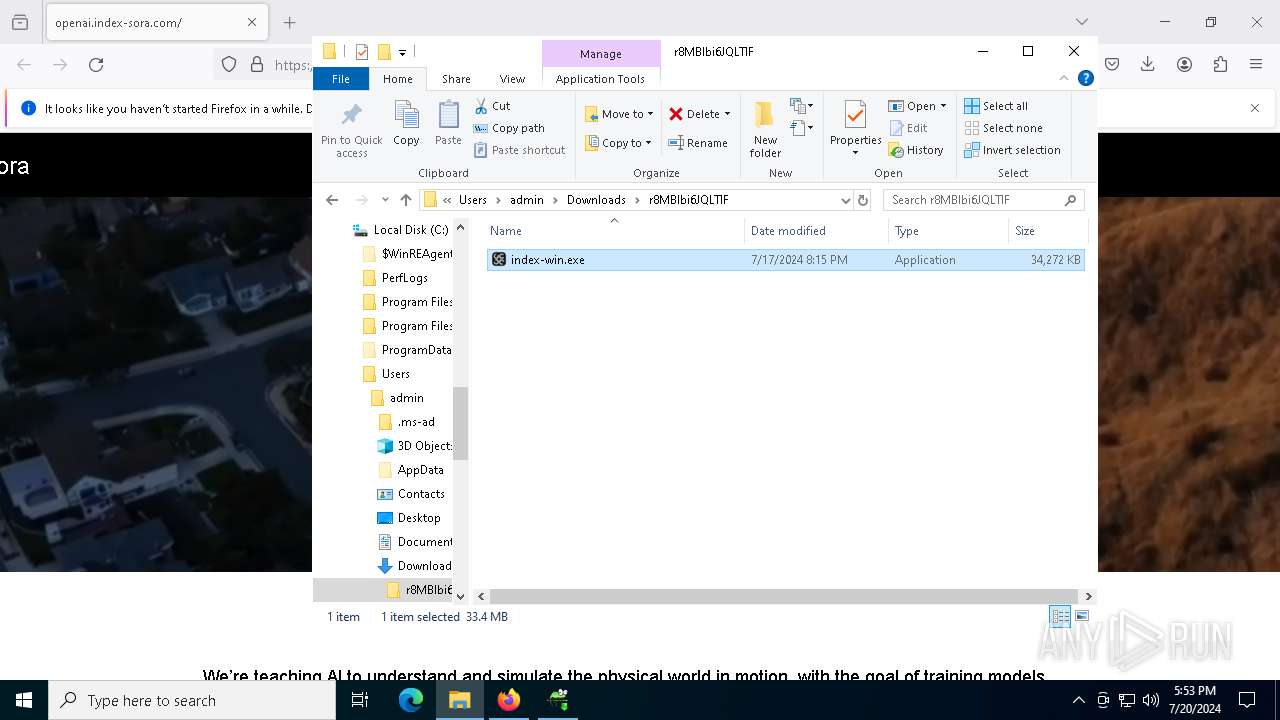Sort by Date modified column
This screenshot has height=720, width=1280.
click(816, 231)
